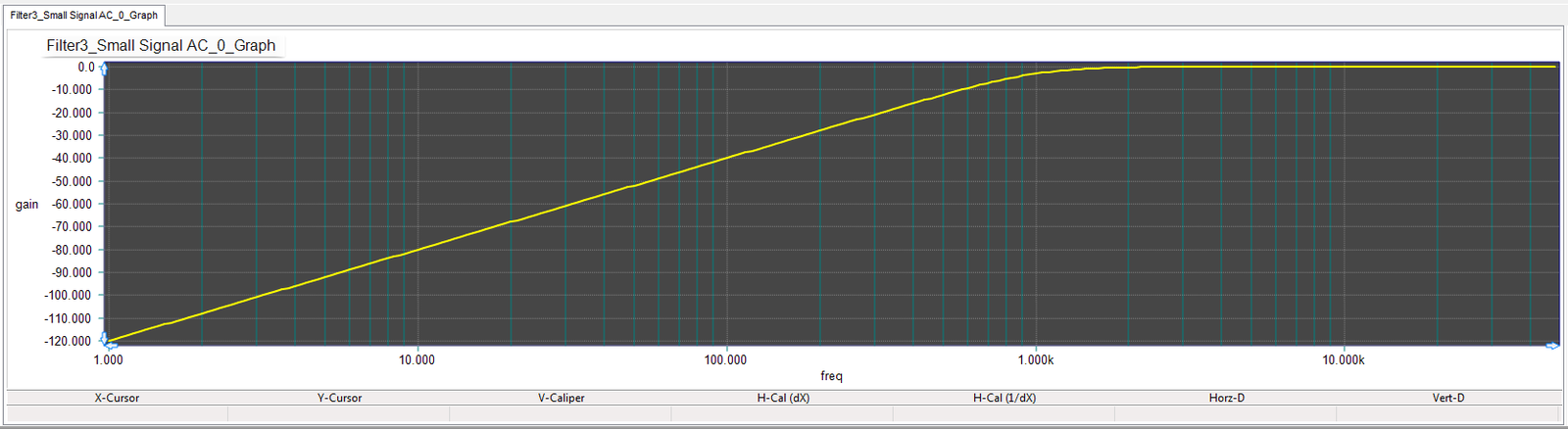Click the Y-Cursor column header

(x=339, y=398)
